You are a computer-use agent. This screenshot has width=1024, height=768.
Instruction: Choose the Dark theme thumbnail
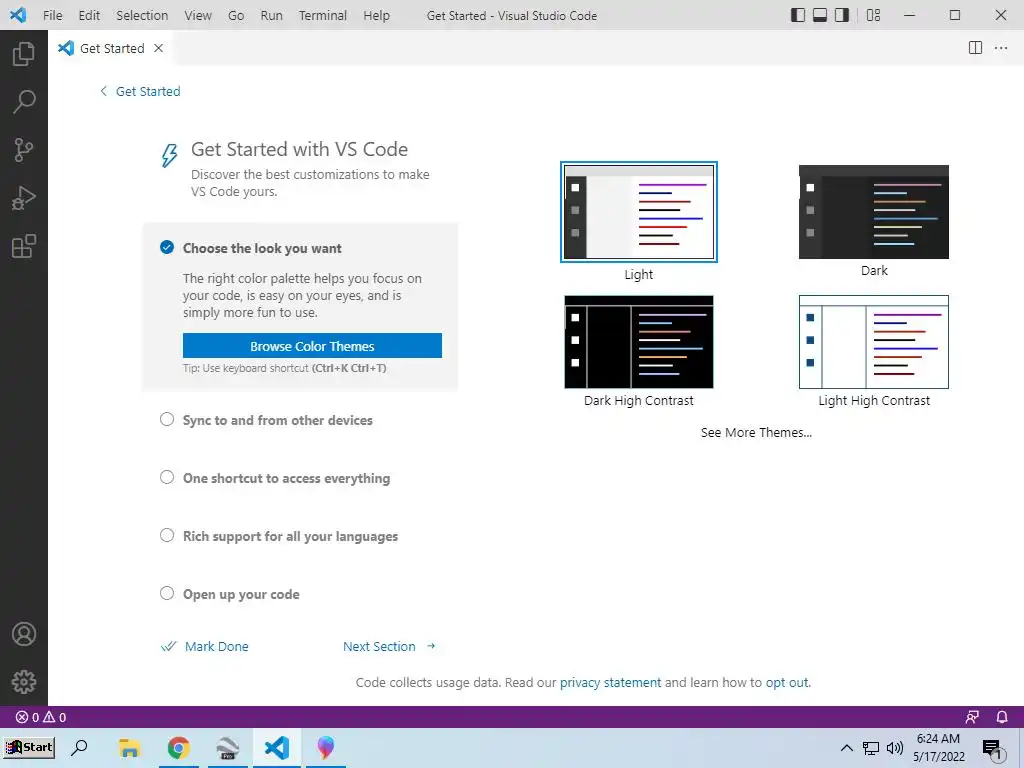click(x=874, y=212)
